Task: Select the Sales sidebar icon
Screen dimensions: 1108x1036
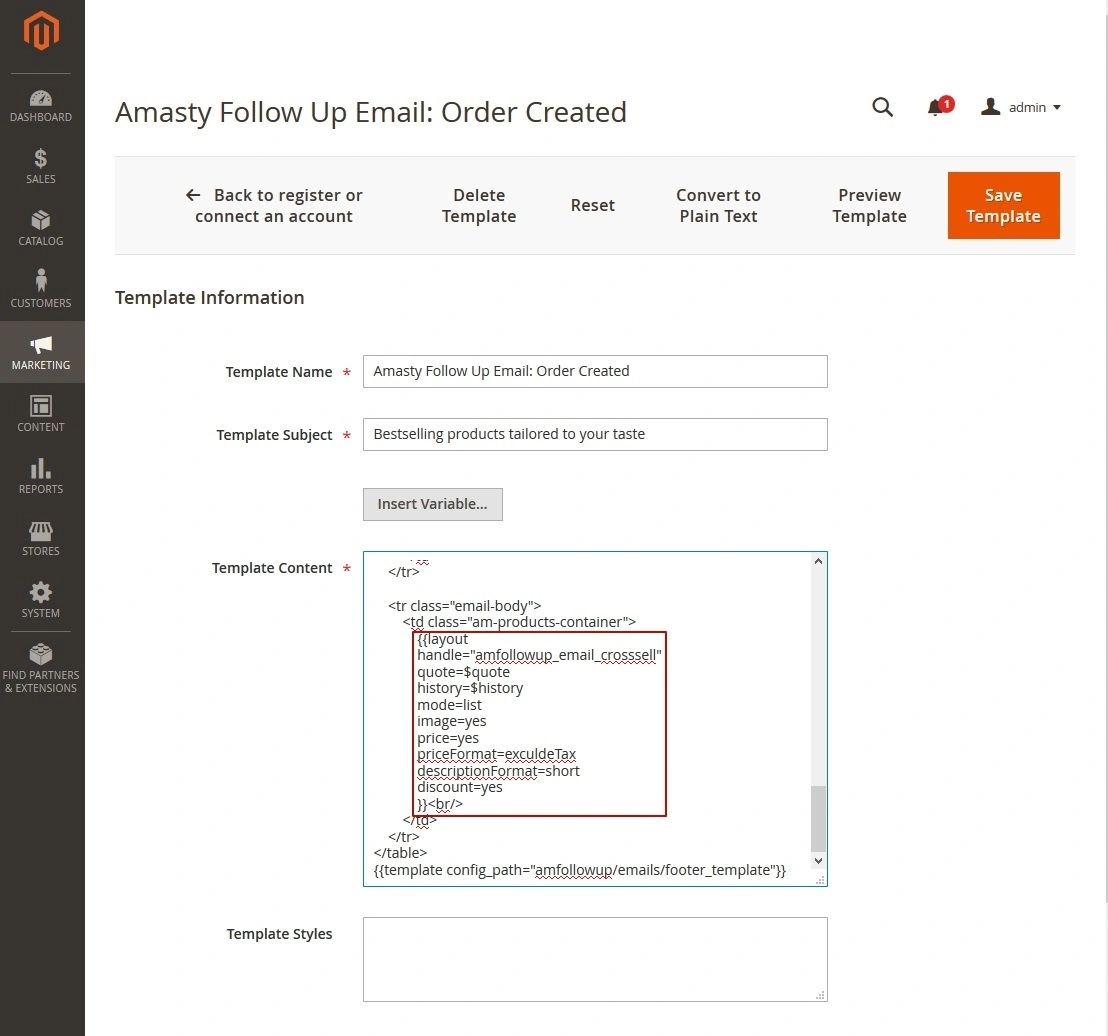Action: point(40,166)
